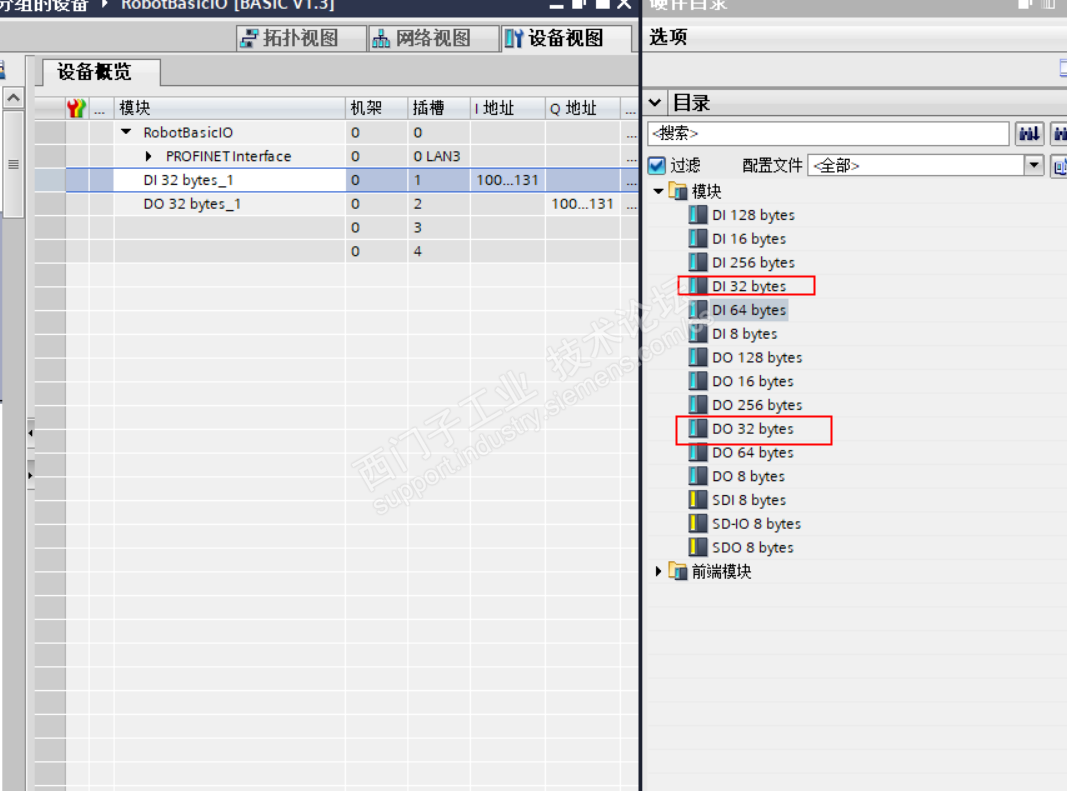Click the right-pointing pane collapse arrow
Screen dimensions: 1067x791
31,475
